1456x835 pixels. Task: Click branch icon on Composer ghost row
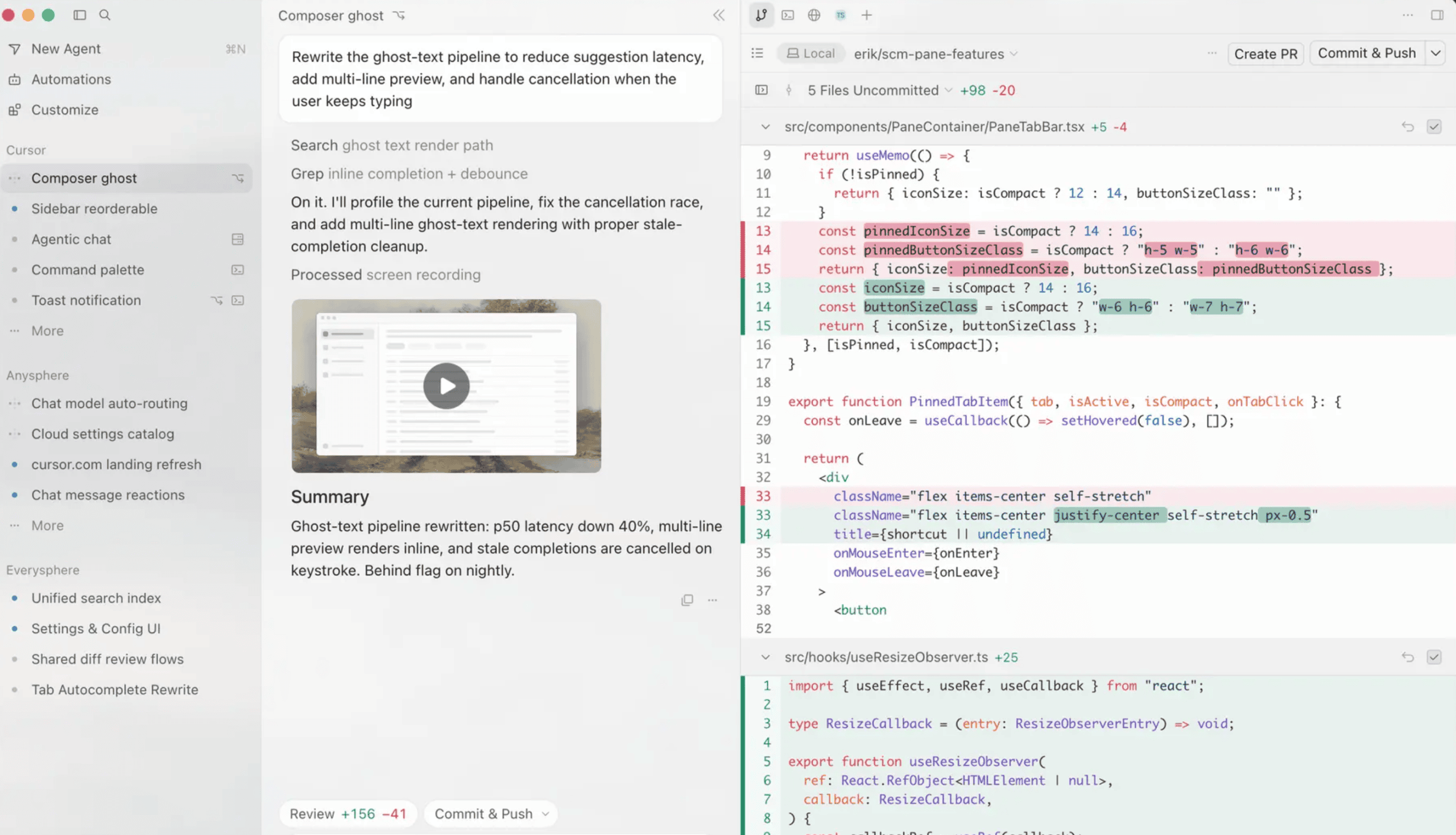[x=238, y=178]
